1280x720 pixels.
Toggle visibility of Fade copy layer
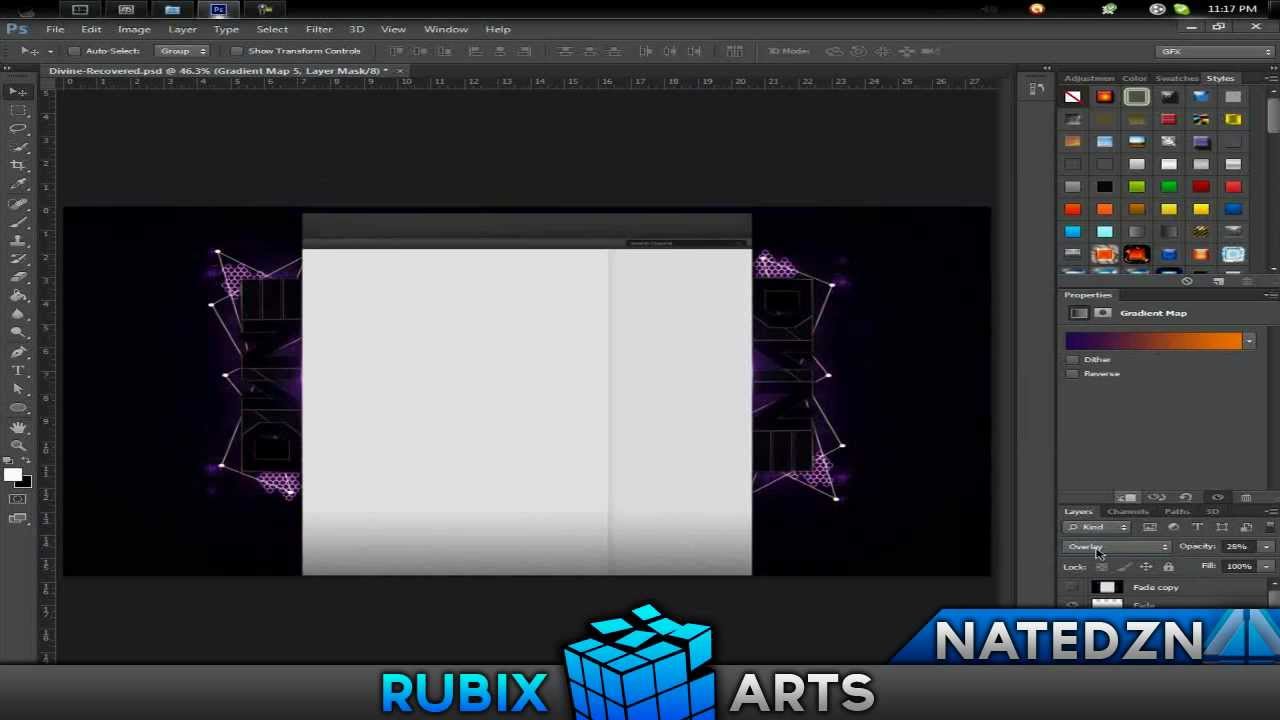[1073, 588]
